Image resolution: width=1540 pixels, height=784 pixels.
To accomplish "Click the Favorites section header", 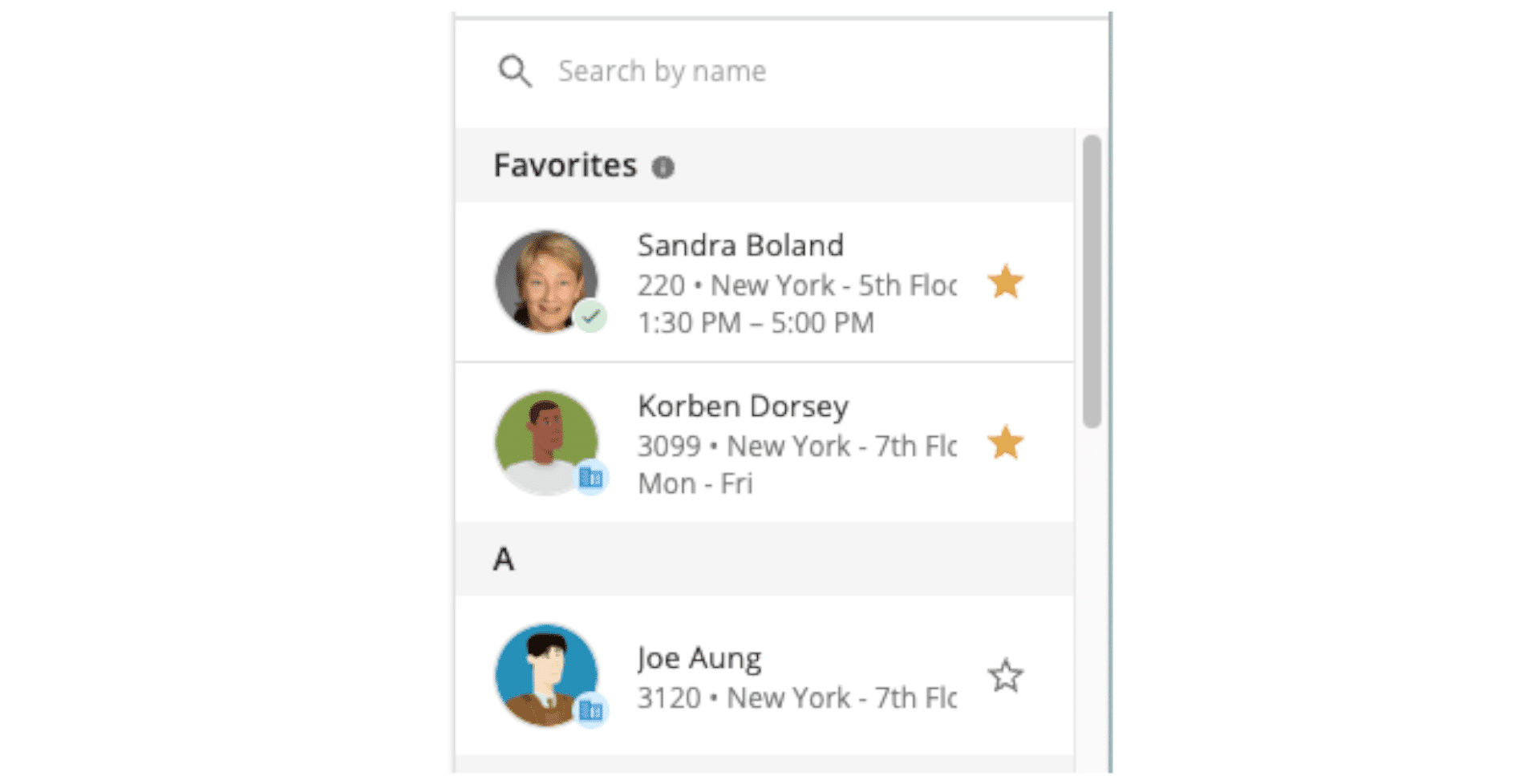I will [565, 166].
